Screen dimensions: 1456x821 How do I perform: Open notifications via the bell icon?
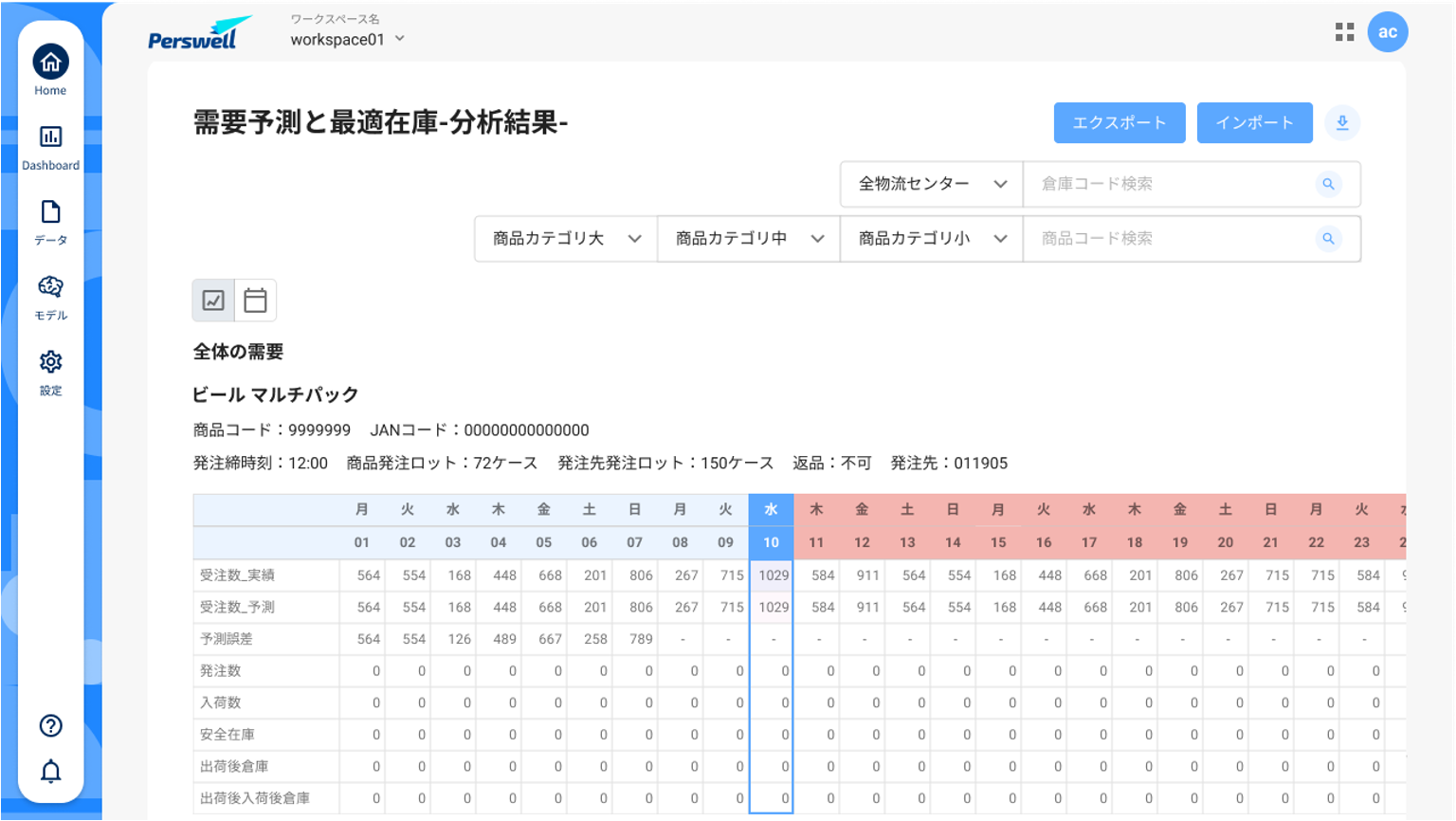50,772
